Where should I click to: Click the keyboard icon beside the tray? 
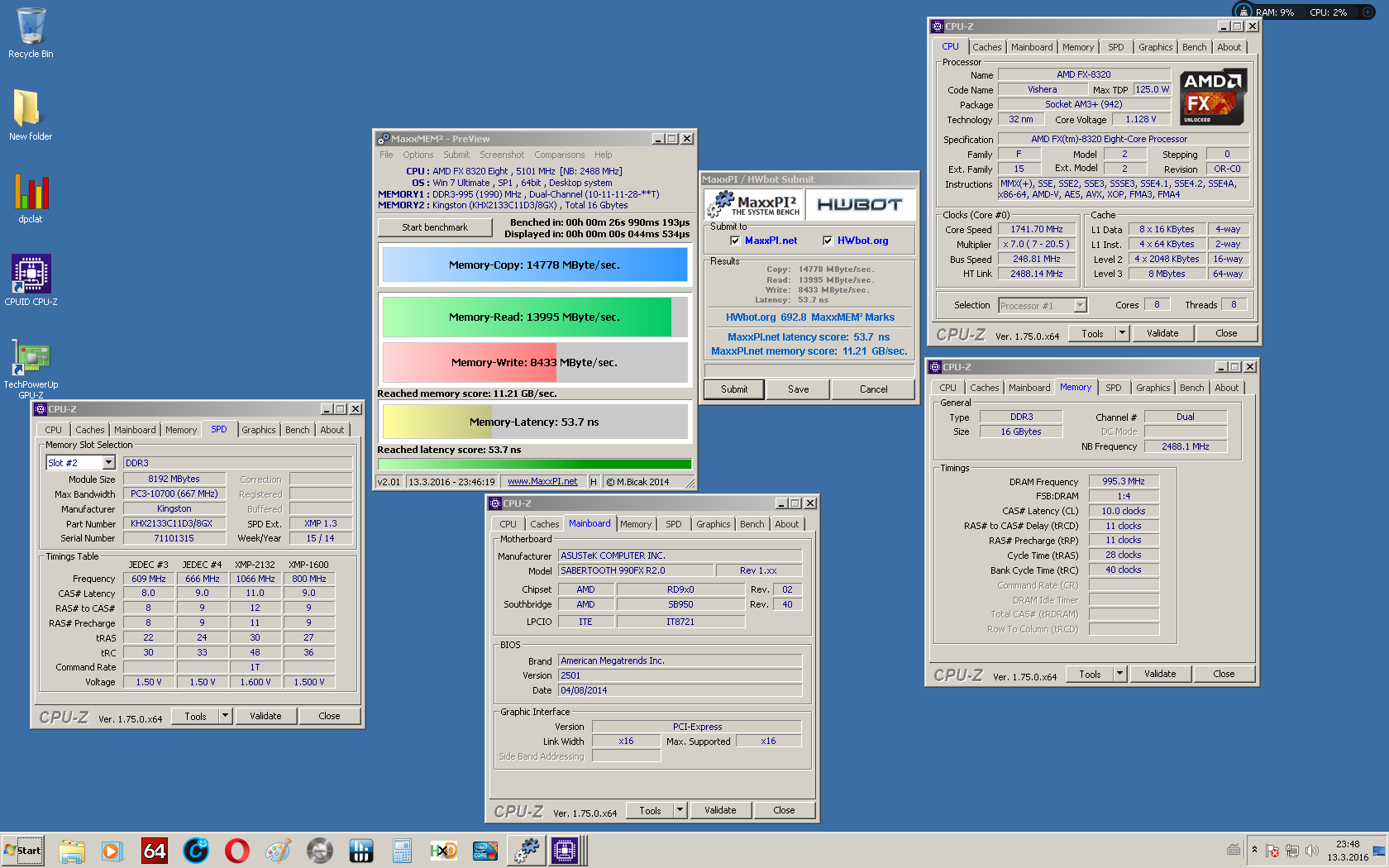1234,850
